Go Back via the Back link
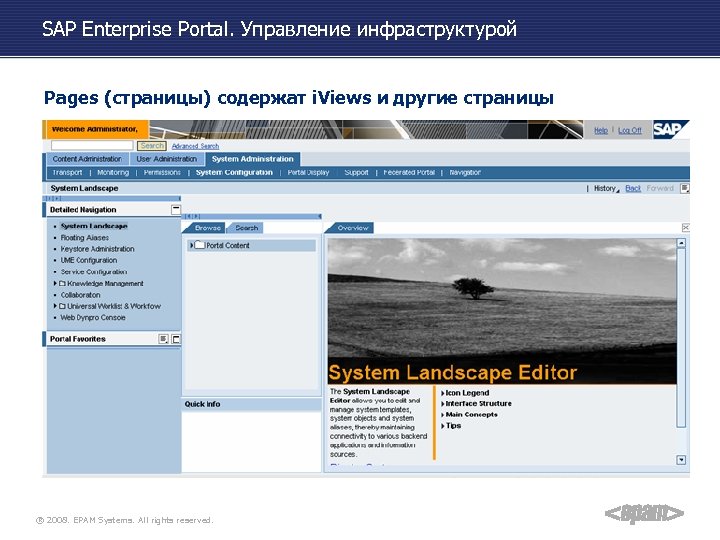The image size is (720, 540). click(633, 188)
